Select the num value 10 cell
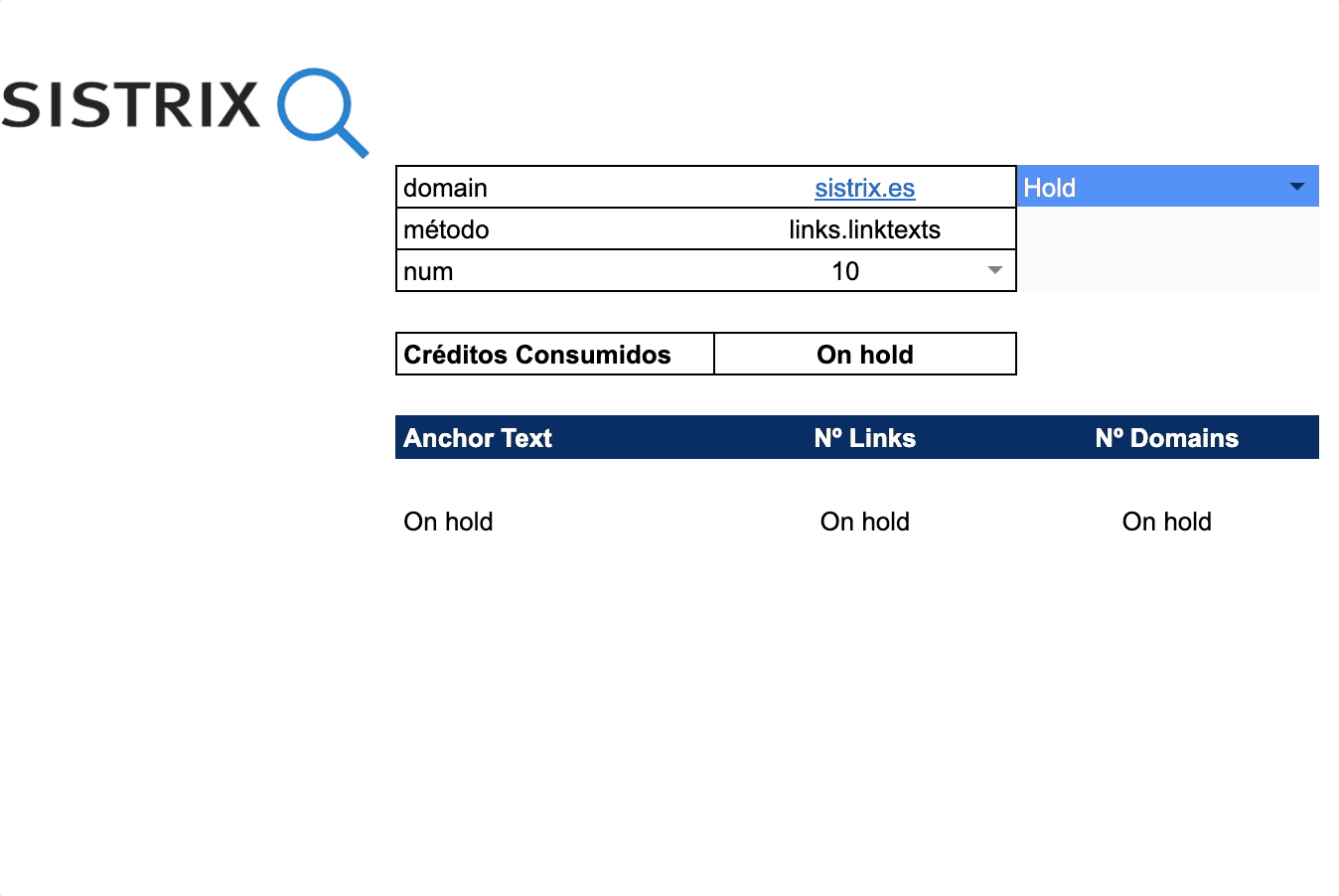1339x896 pixels. coord(844,271)
